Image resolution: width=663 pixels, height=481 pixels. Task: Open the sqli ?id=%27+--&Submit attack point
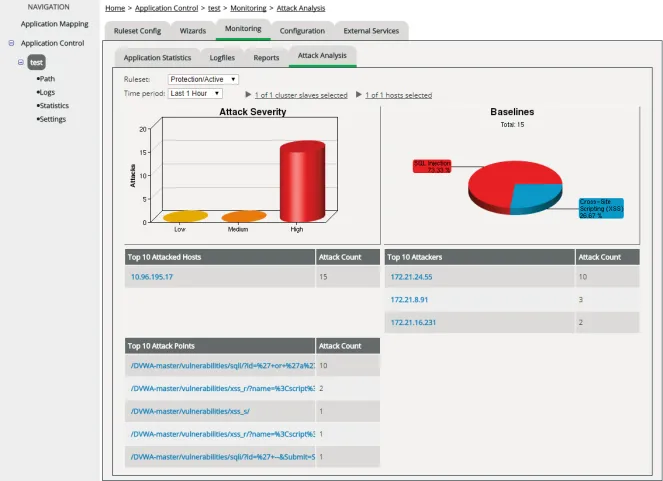[223, 457]
